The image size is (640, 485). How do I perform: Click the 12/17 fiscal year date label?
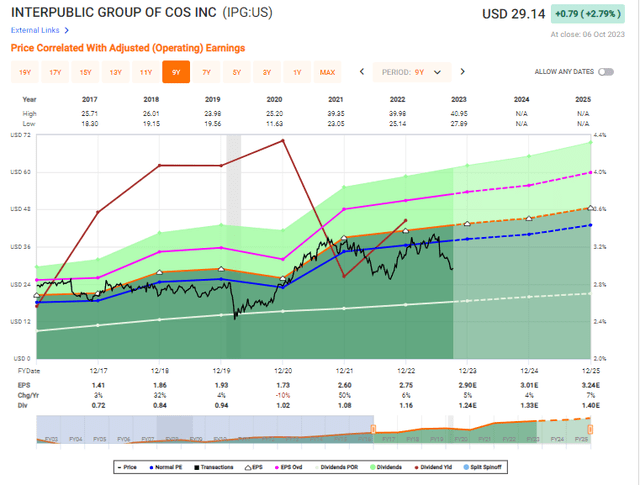pos(98,371)
